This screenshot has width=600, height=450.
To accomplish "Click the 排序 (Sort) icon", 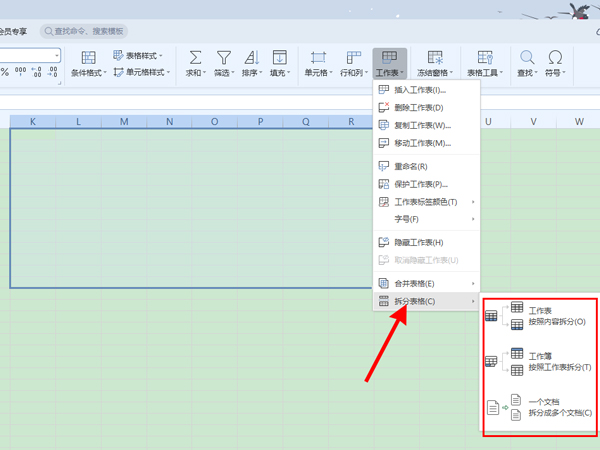I will (251, 58).
